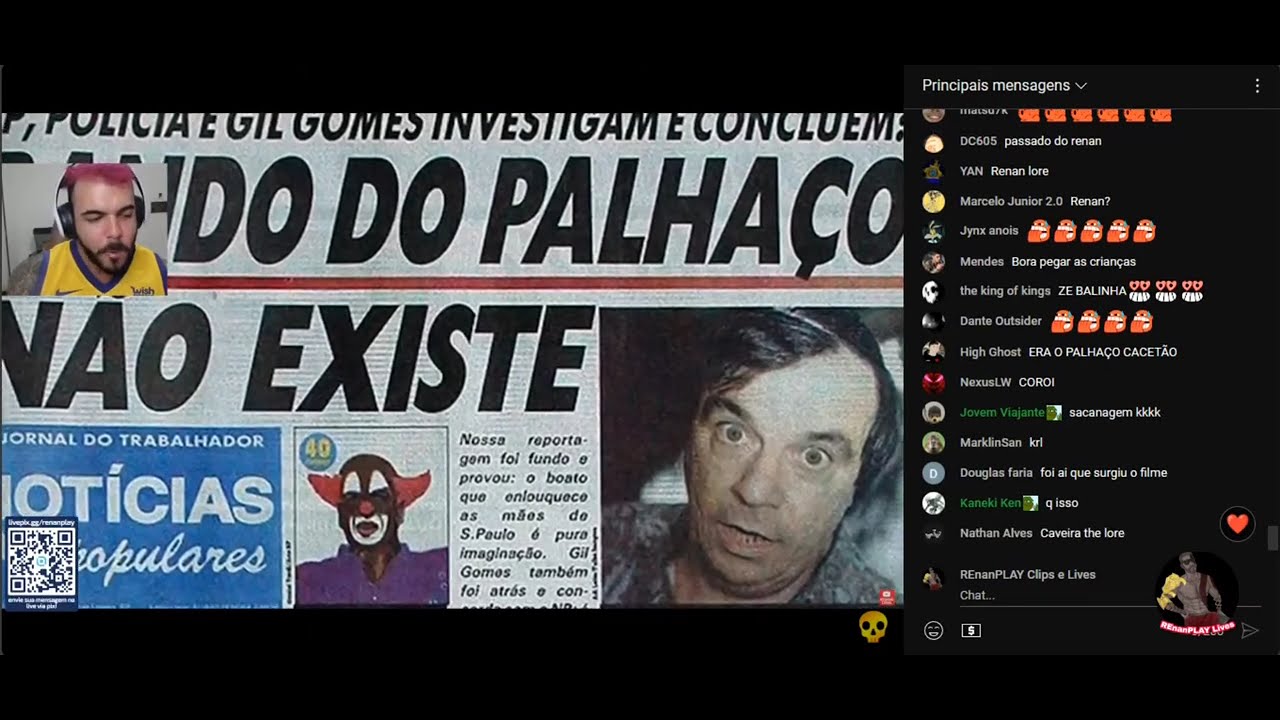Open Kaneki Ken's avatar
Image resolution: width=1280 pixels, height=720 pixels.
(933, 503)
